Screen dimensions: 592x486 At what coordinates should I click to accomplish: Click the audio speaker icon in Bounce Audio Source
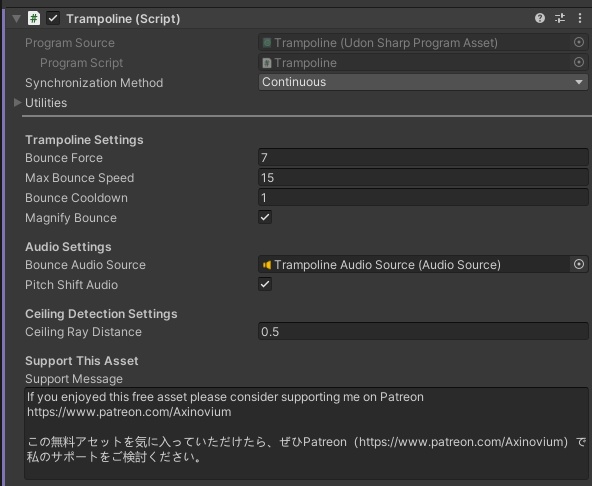(x=267, y=265)
